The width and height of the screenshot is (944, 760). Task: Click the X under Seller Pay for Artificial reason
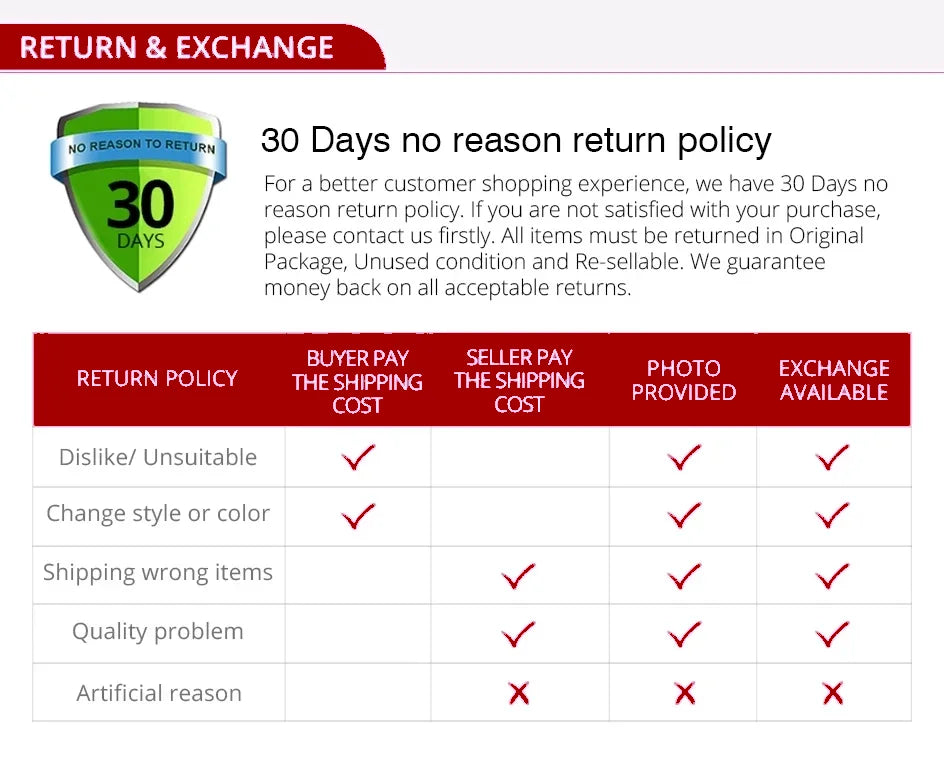[x=518, y=692]
